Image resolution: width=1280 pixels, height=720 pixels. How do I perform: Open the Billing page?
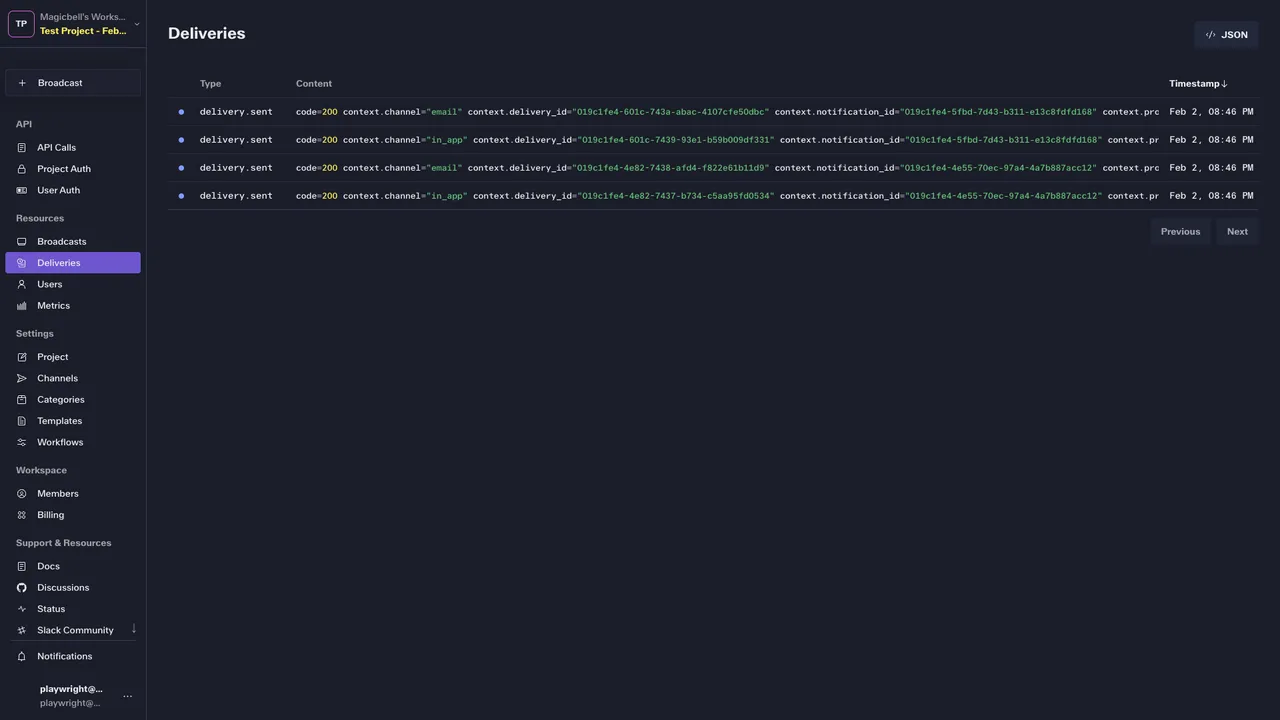pos(73,515)
